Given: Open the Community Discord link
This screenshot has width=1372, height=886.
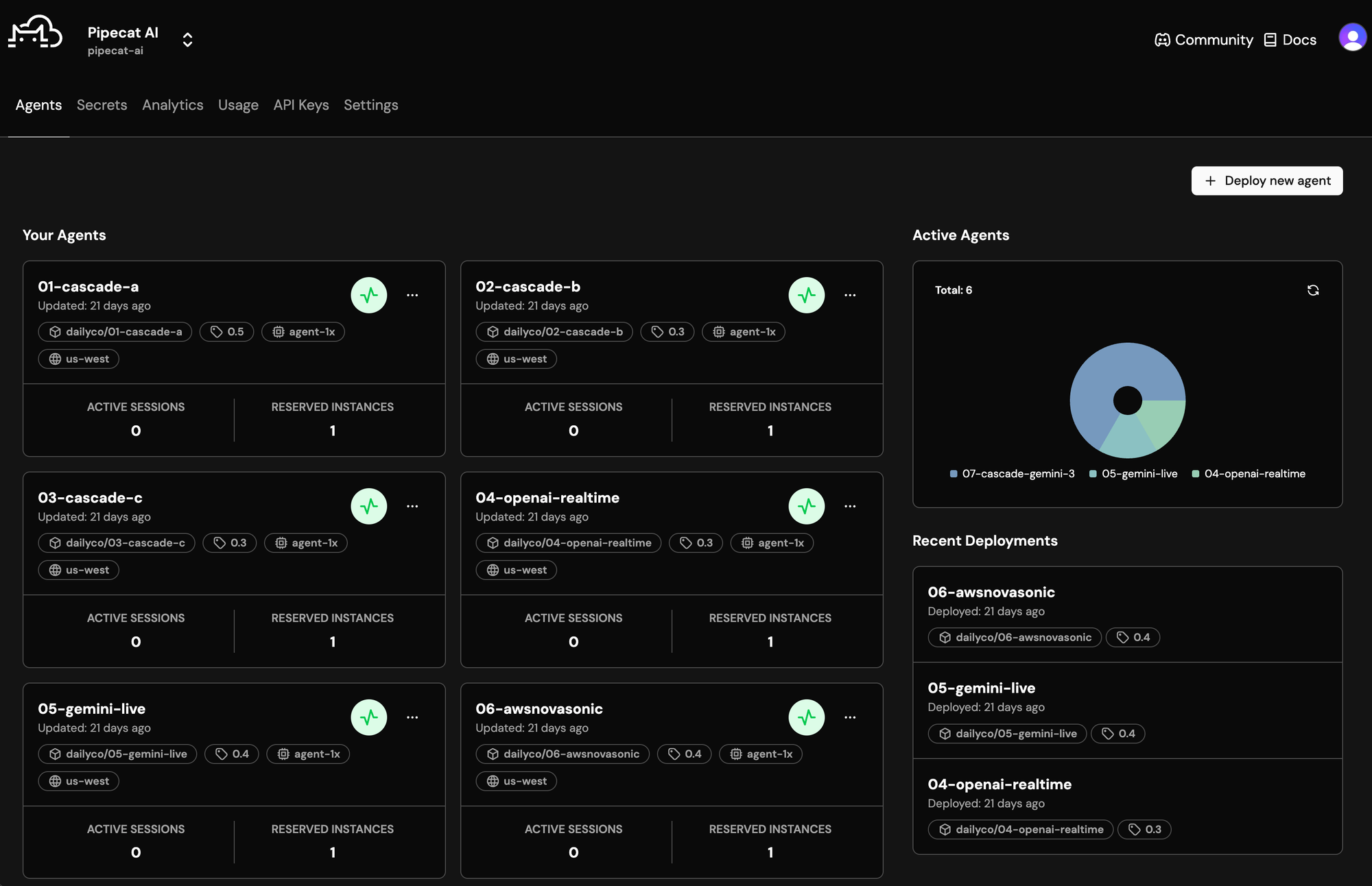Looking at the screenshot, I should click(1204, 40).
